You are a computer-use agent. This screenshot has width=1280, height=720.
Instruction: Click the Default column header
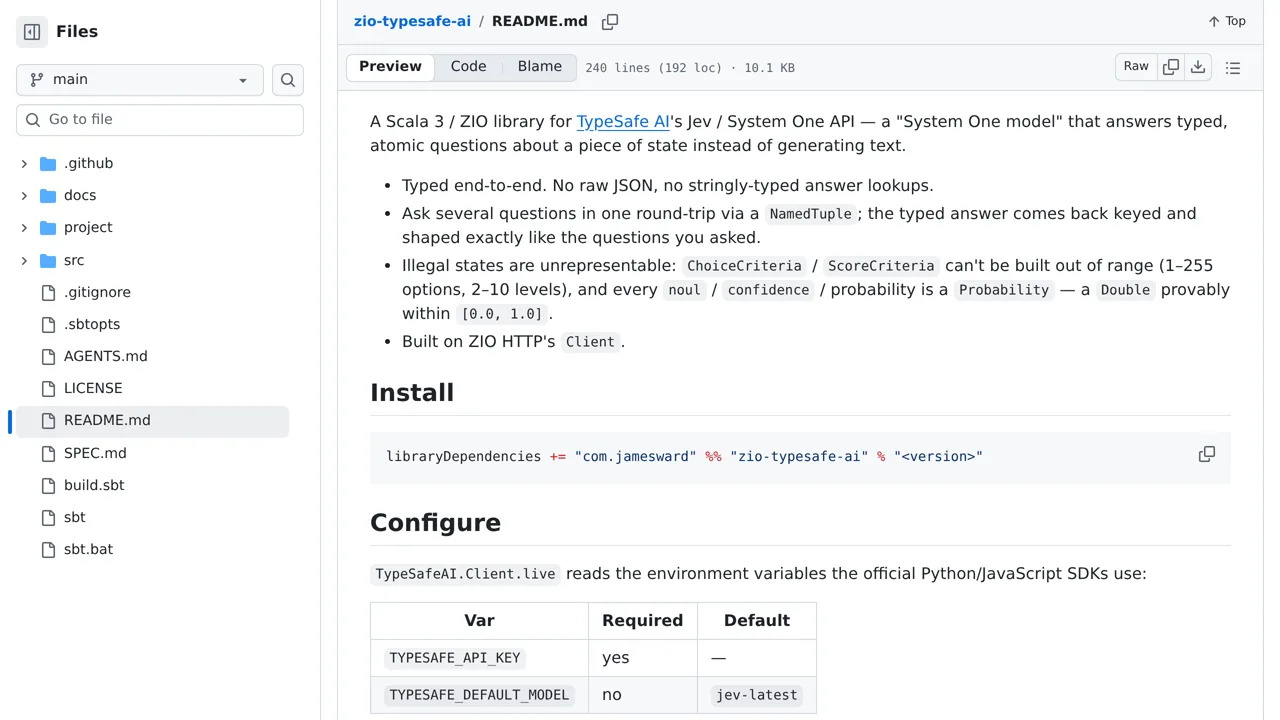tap(757, 620)
